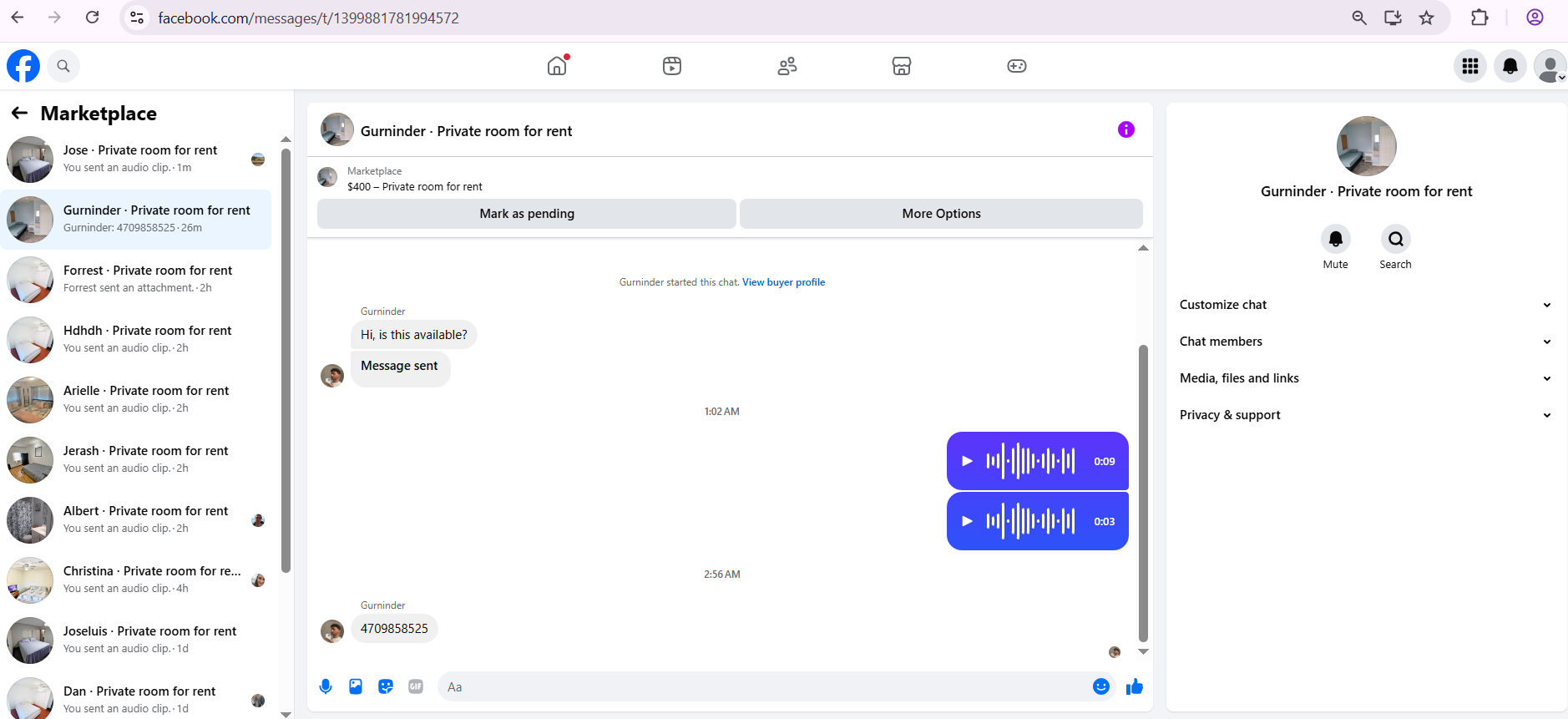The height and width of the screenshot is (719, 1568).
Task: Open the account profile avatar menu
Action: [x=1550, y=66]
